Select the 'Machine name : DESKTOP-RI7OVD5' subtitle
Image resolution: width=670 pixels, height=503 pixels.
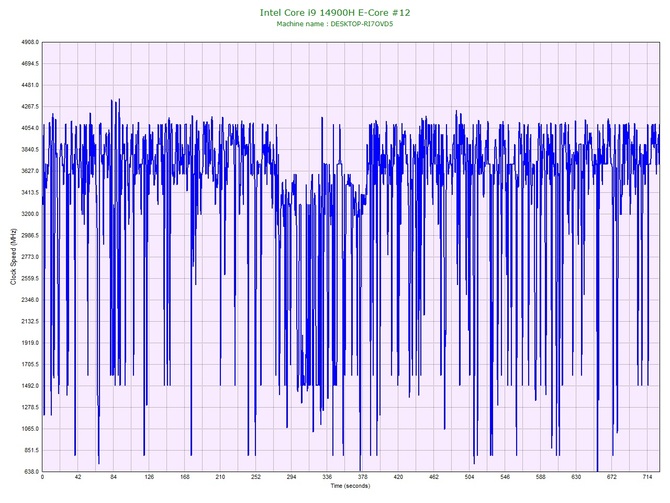point(335,24)
